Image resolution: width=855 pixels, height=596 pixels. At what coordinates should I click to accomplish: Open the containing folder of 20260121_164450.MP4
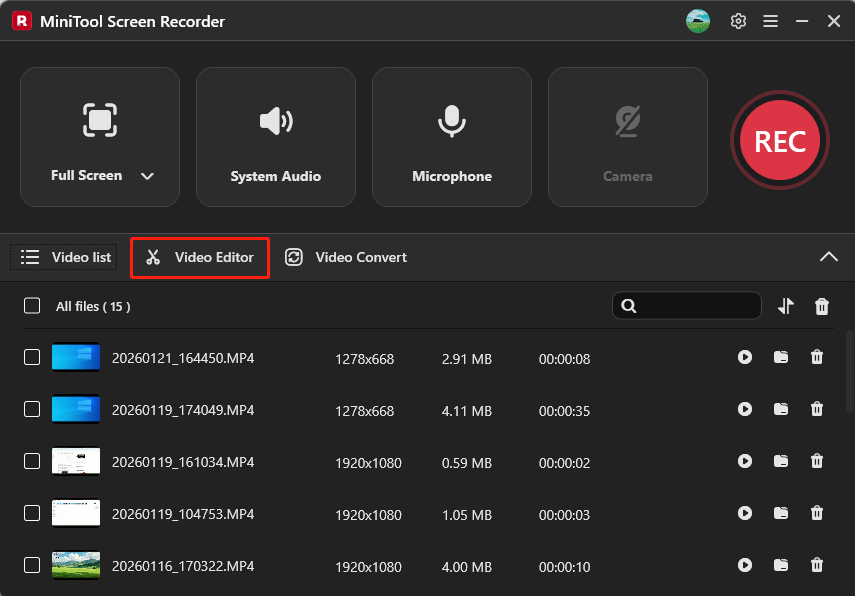(x=781, y=357)
